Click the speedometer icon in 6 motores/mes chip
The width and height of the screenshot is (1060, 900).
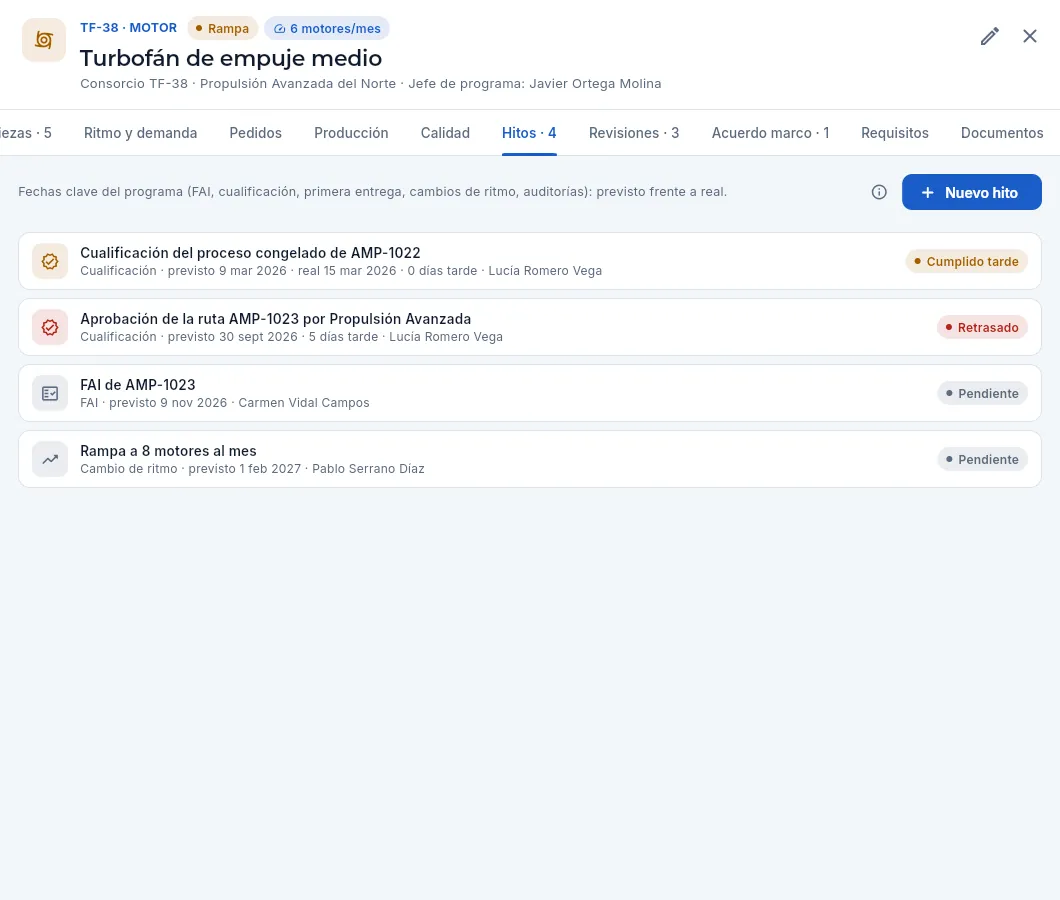tap(279, 28)
